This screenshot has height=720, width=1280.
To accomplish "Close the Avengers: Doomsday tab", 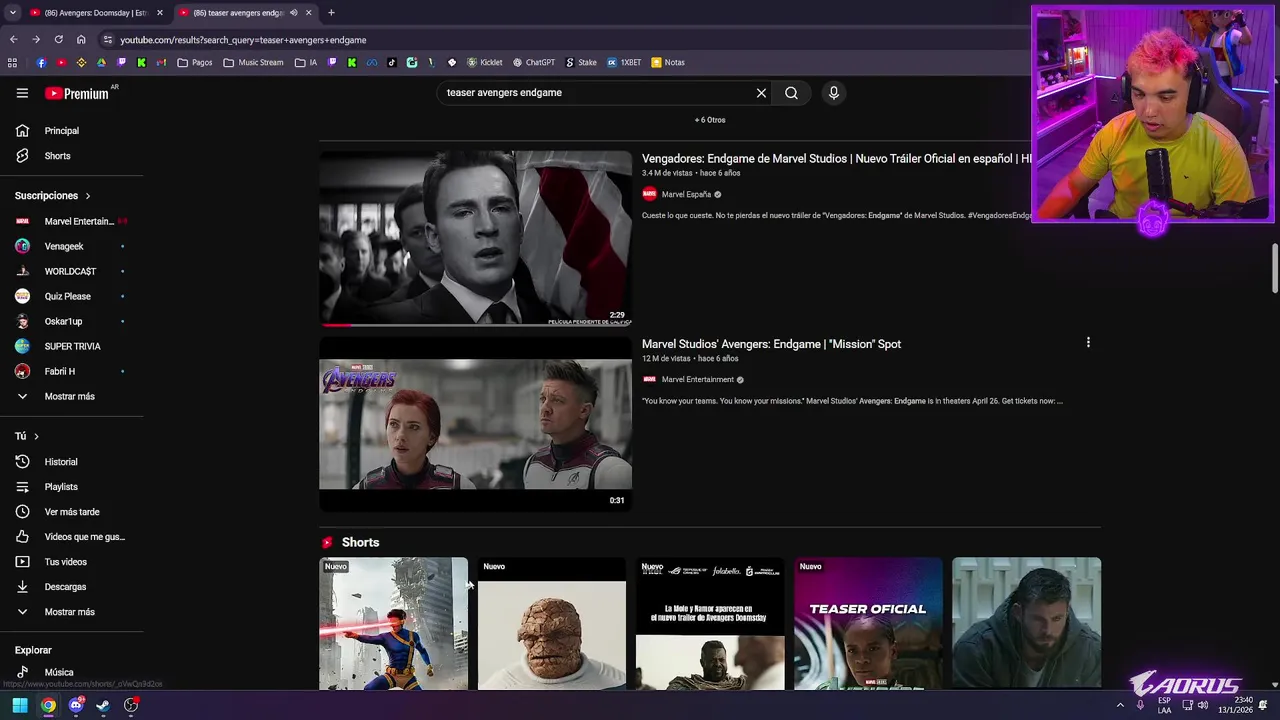I will pyautogui.click(x=159, y=13).
